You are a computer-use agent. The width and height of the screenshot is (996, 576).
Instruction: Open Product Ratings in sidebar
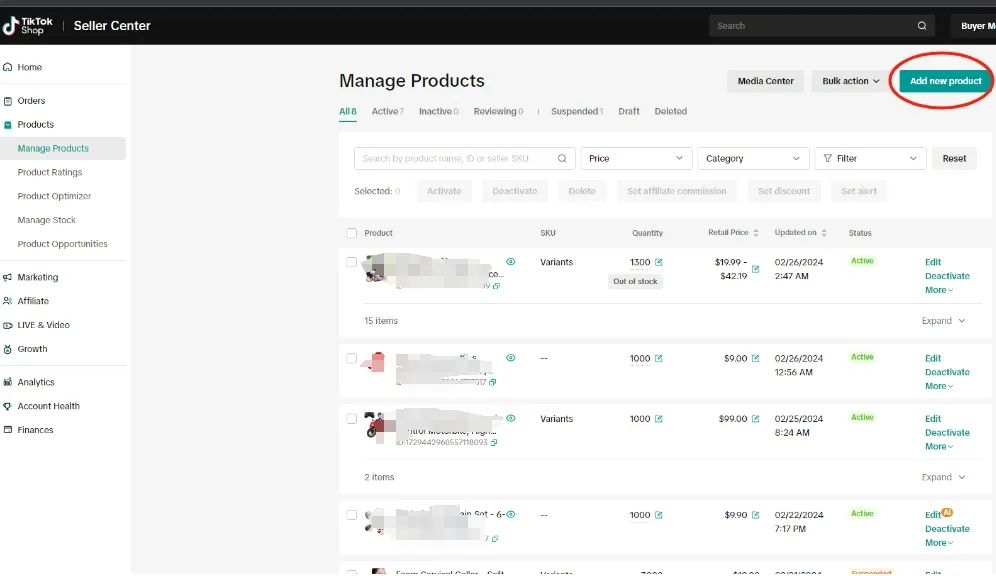click(x=50, y=172)
